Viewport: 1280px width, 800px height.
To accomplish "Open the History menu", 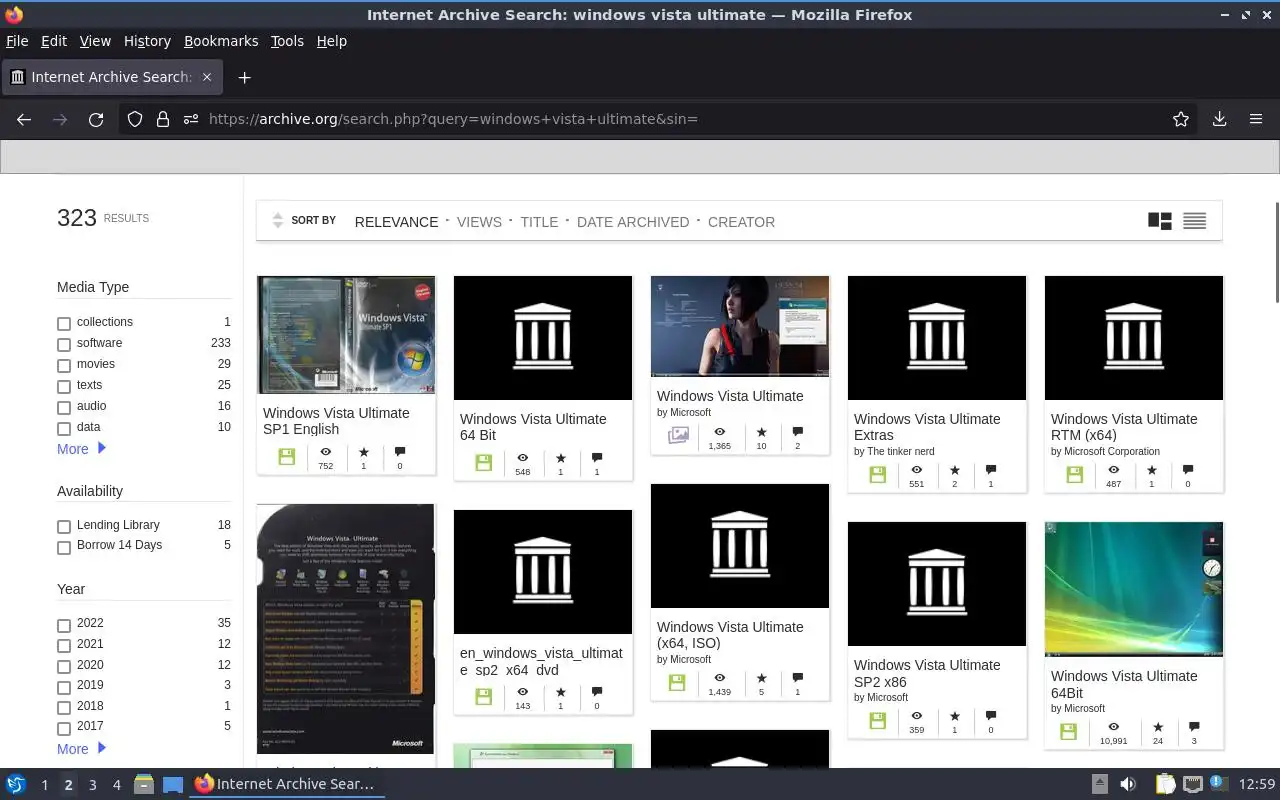I will tap(147, 41).
